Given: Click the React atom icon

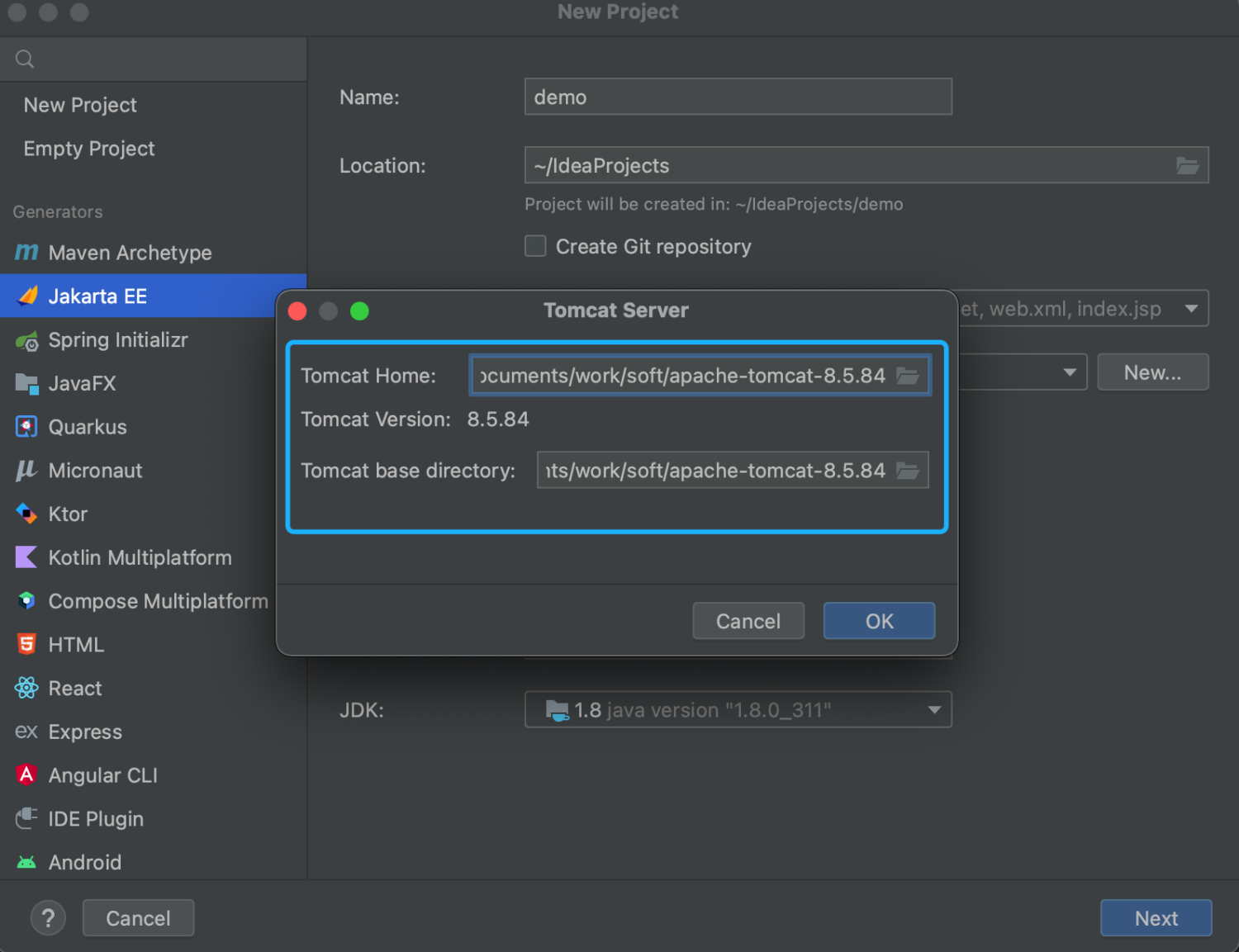Looking at the screenshot, I should coord(26,688).
